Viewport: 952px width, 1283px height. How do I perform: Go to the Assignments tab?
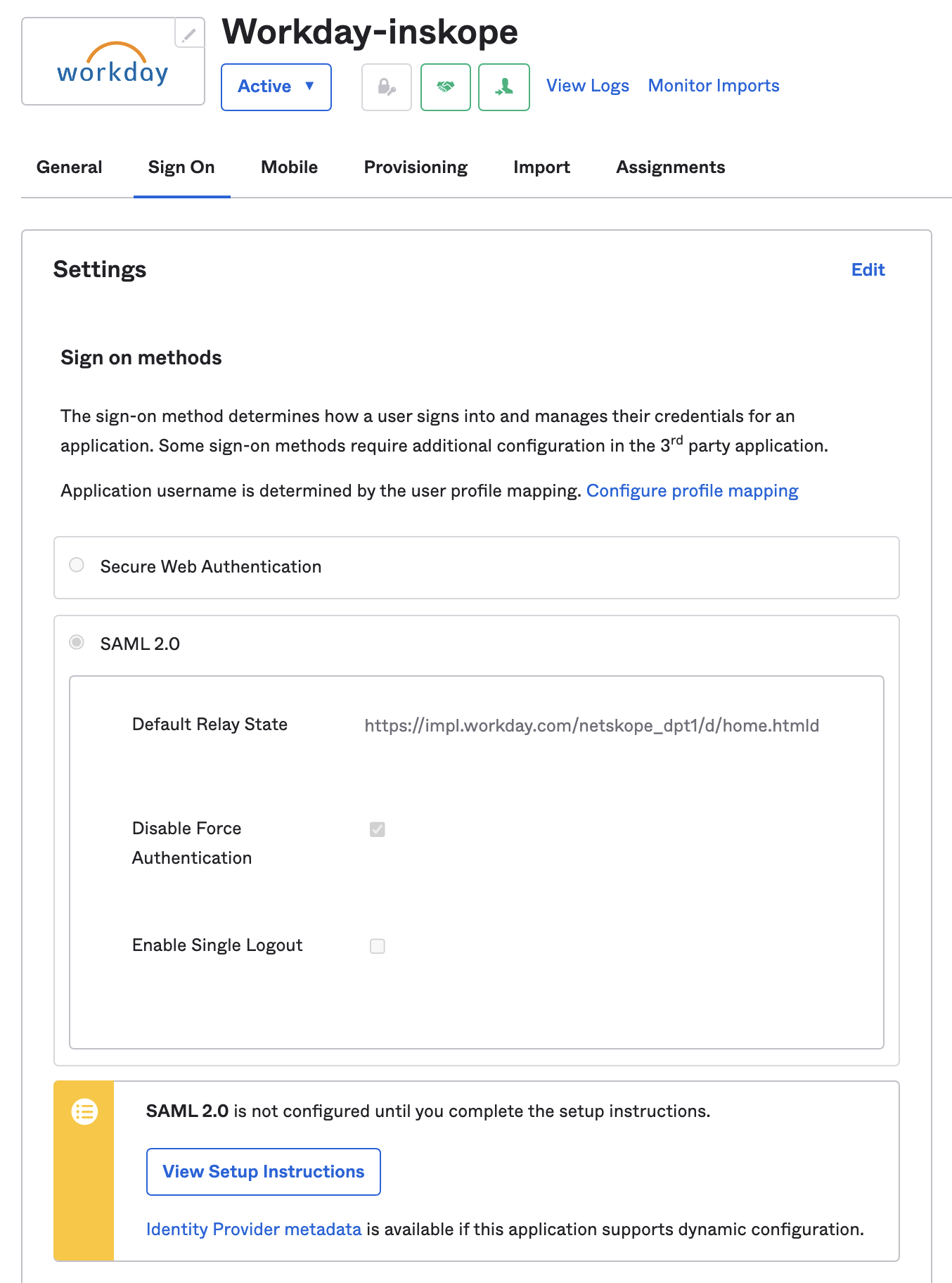pos(670,167)
